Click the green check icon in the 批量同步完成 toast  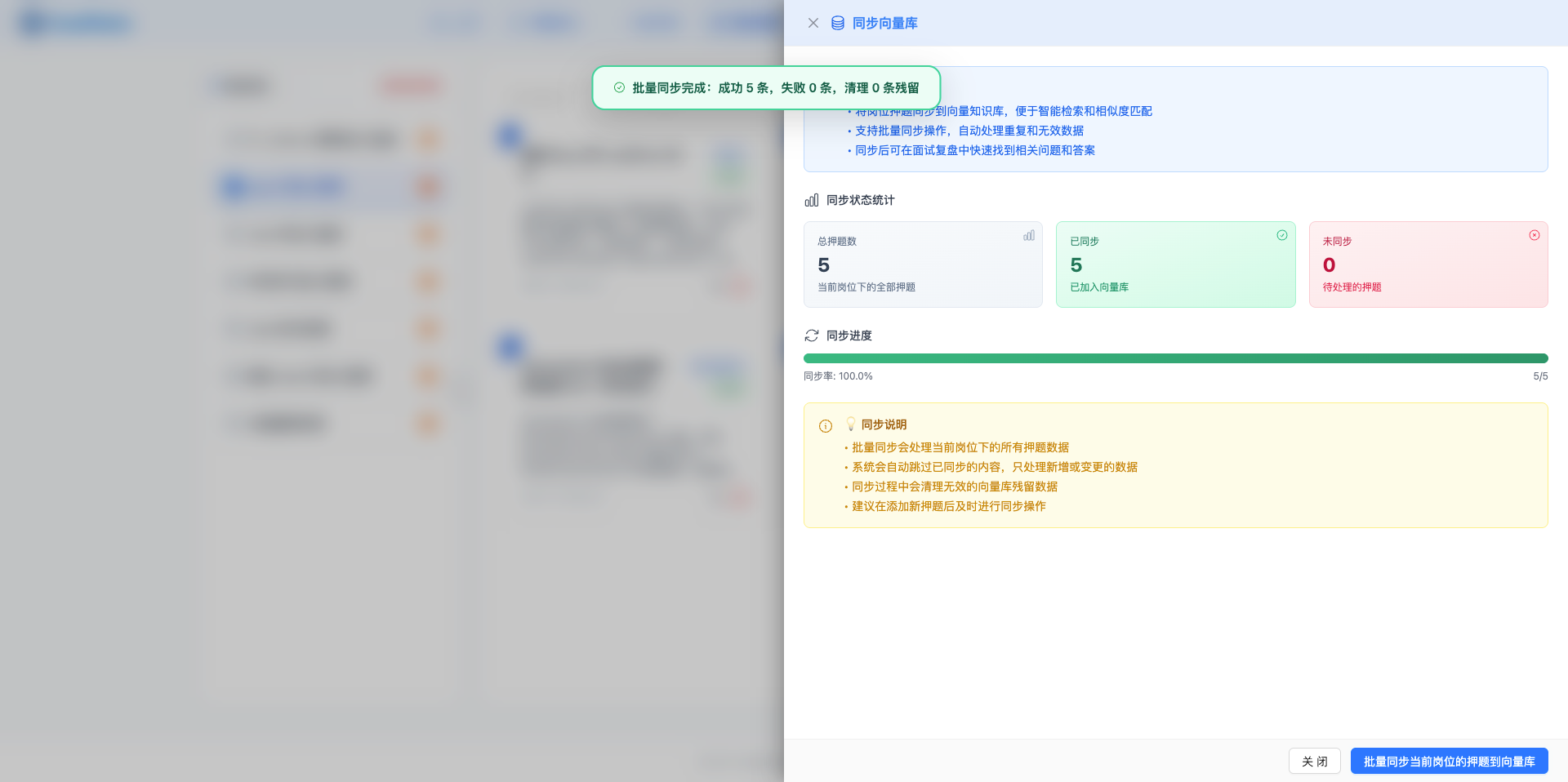(x=619, y=87)
